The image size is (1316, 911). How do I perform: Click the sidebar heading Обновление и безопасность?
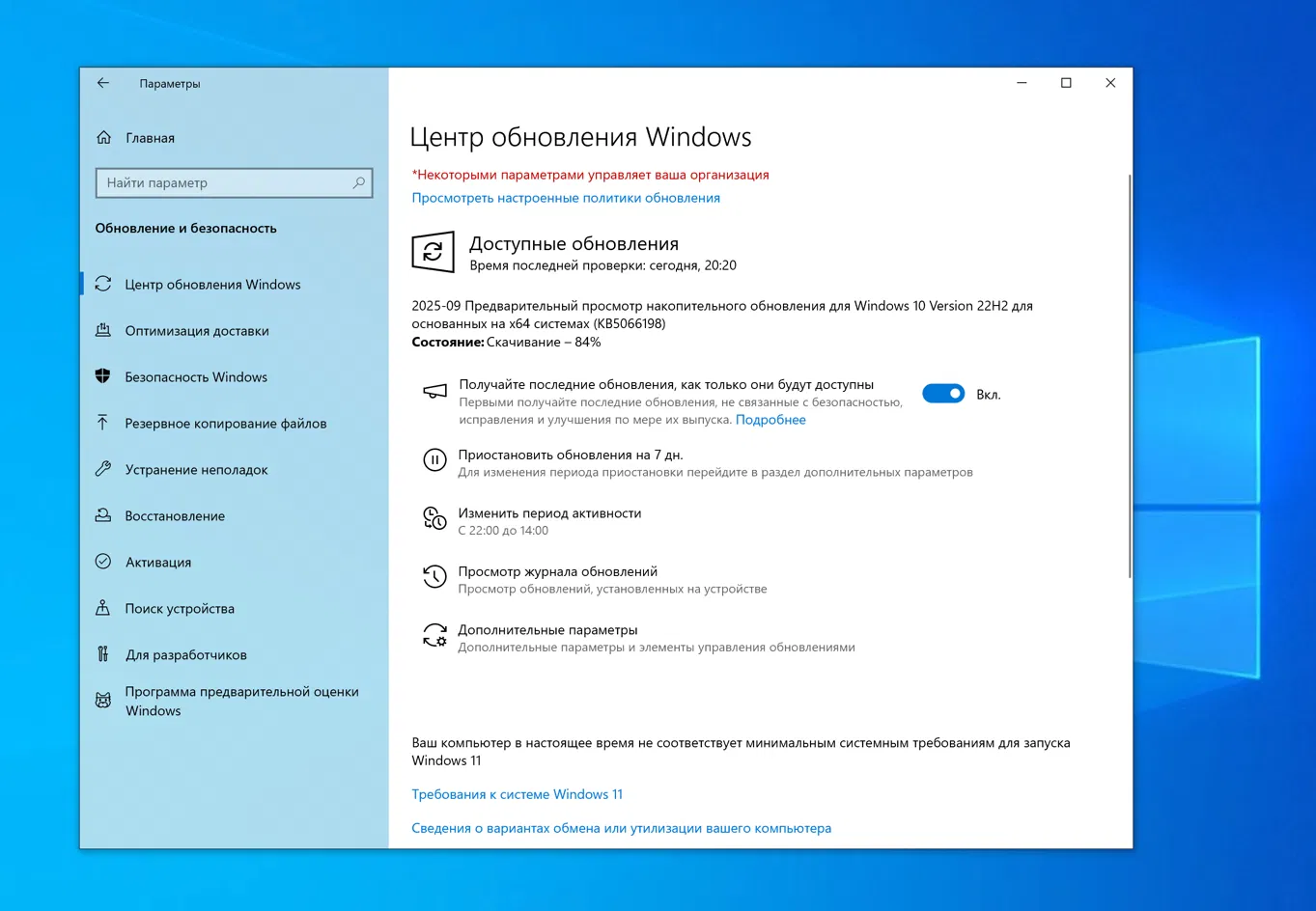coord(186,229)
